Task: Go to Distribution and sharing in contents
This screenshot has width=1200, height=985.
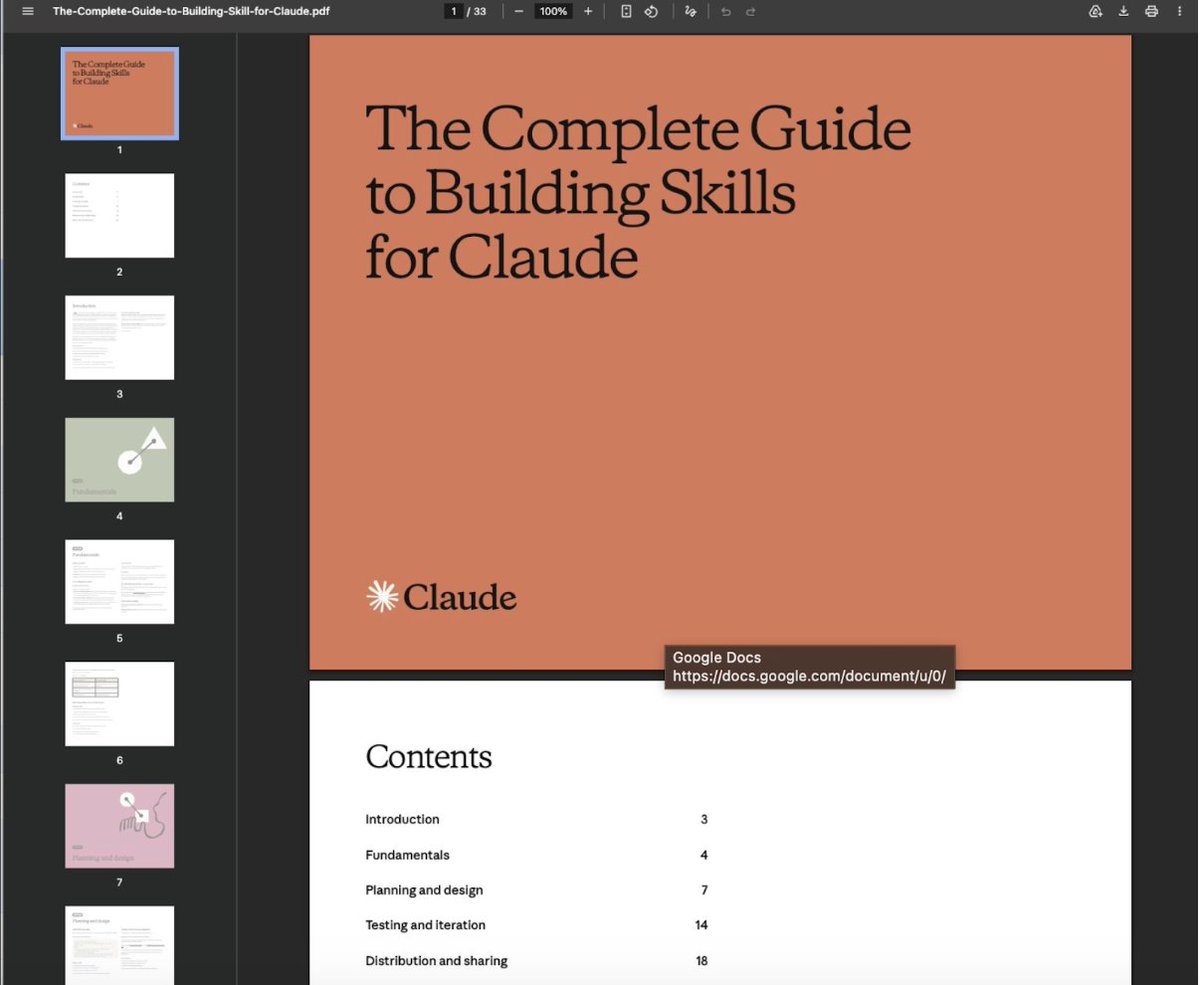Action: click(x=436, y=961)
